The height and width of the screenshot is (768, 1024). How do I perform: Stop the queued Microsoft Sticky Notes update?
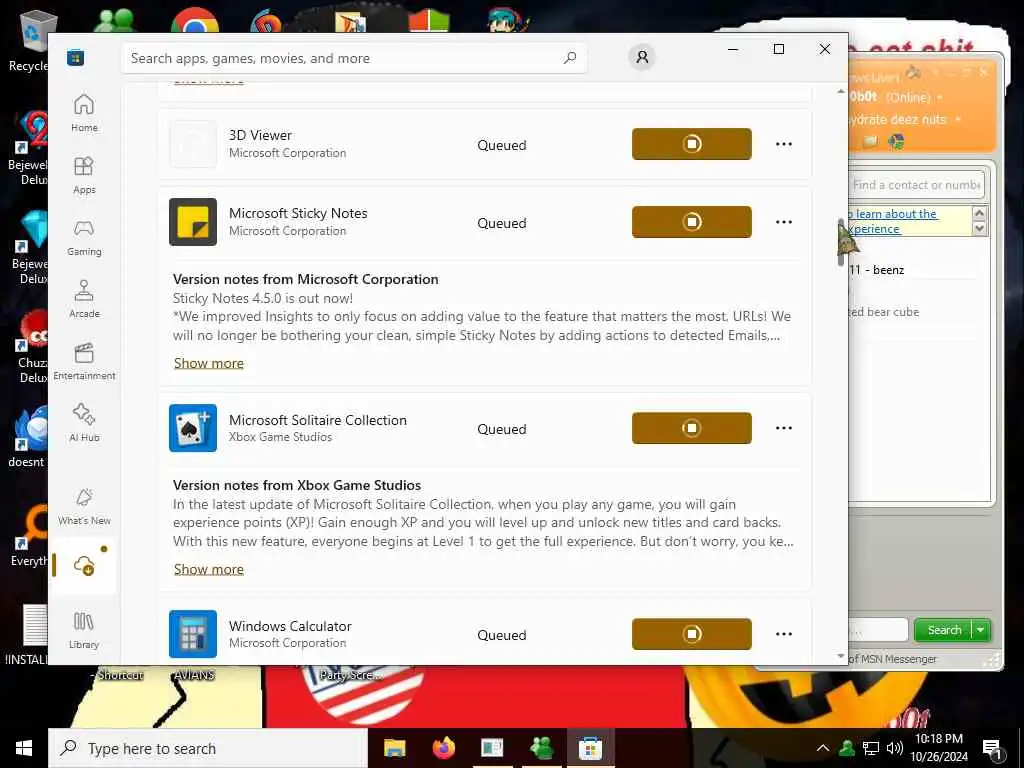[692, 222]
